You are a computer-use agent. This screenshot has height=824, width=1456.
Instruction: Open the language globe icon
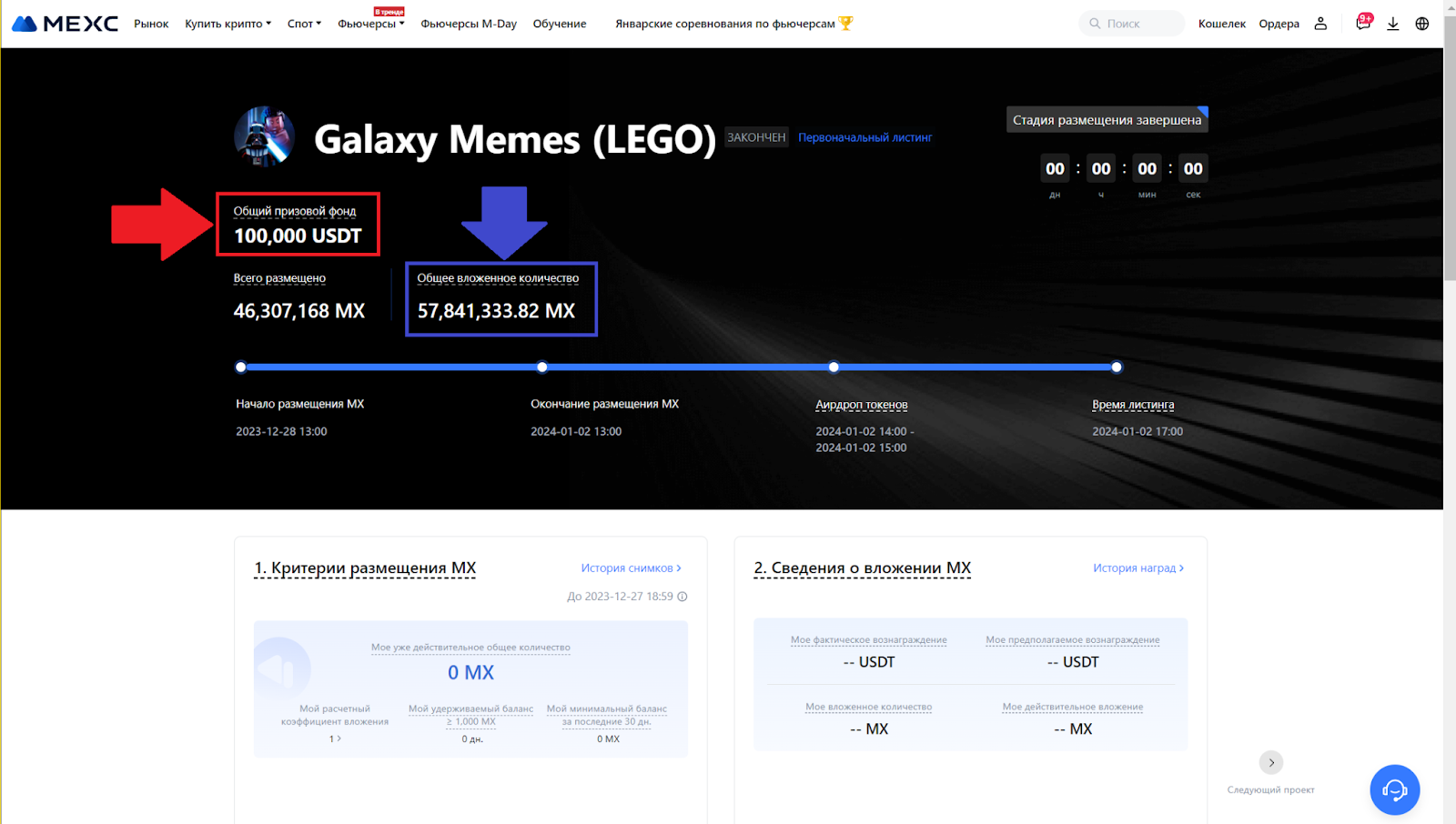1422,24
